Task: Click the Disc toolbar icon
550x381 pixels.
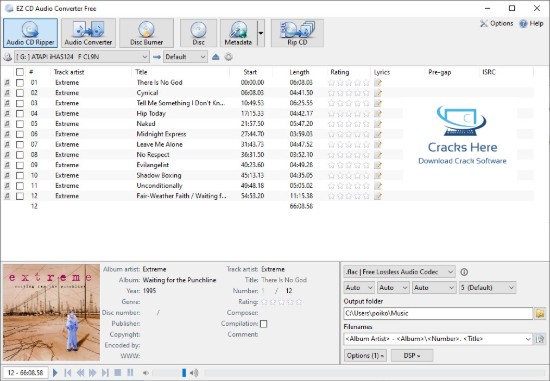Action: (198, 33)
